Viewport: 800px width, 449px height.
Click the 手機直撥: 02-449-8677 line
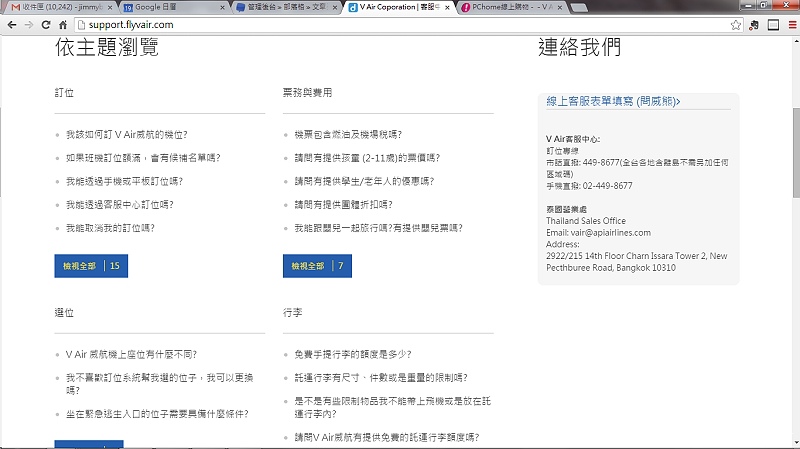tap(589, 186)
